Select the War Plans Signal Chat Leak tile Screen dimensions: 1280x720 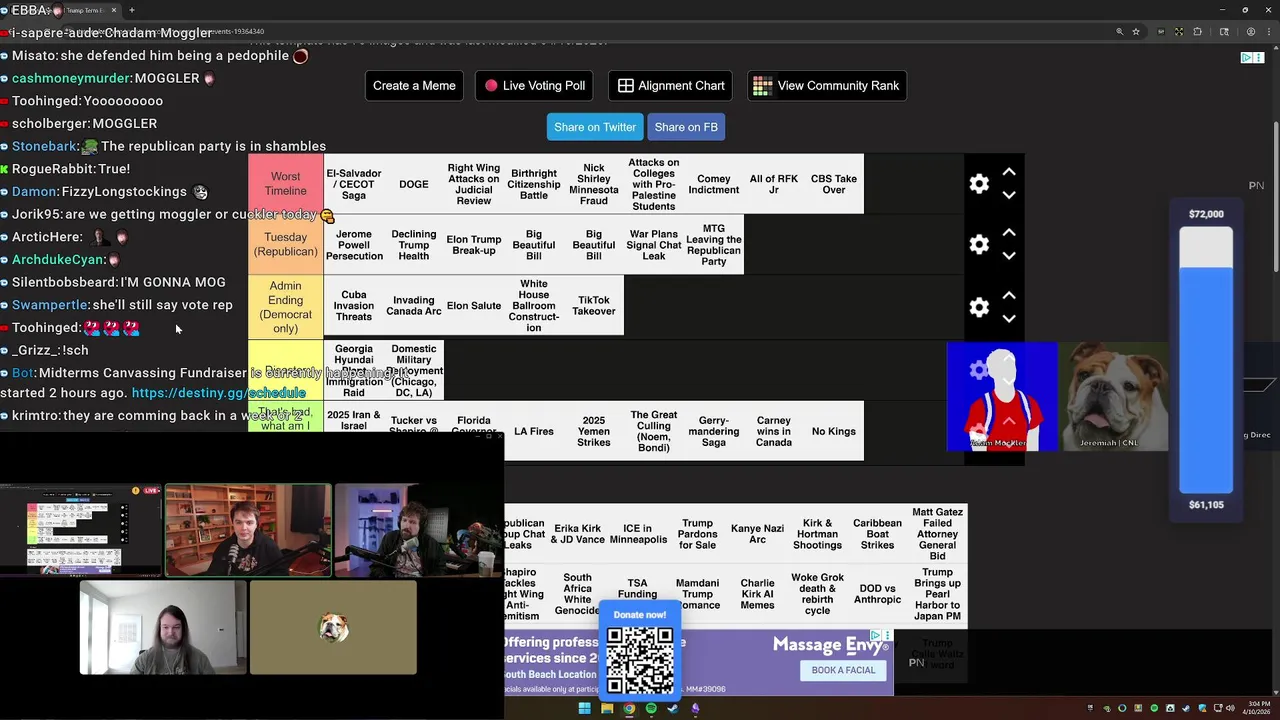tap(654, 244)
